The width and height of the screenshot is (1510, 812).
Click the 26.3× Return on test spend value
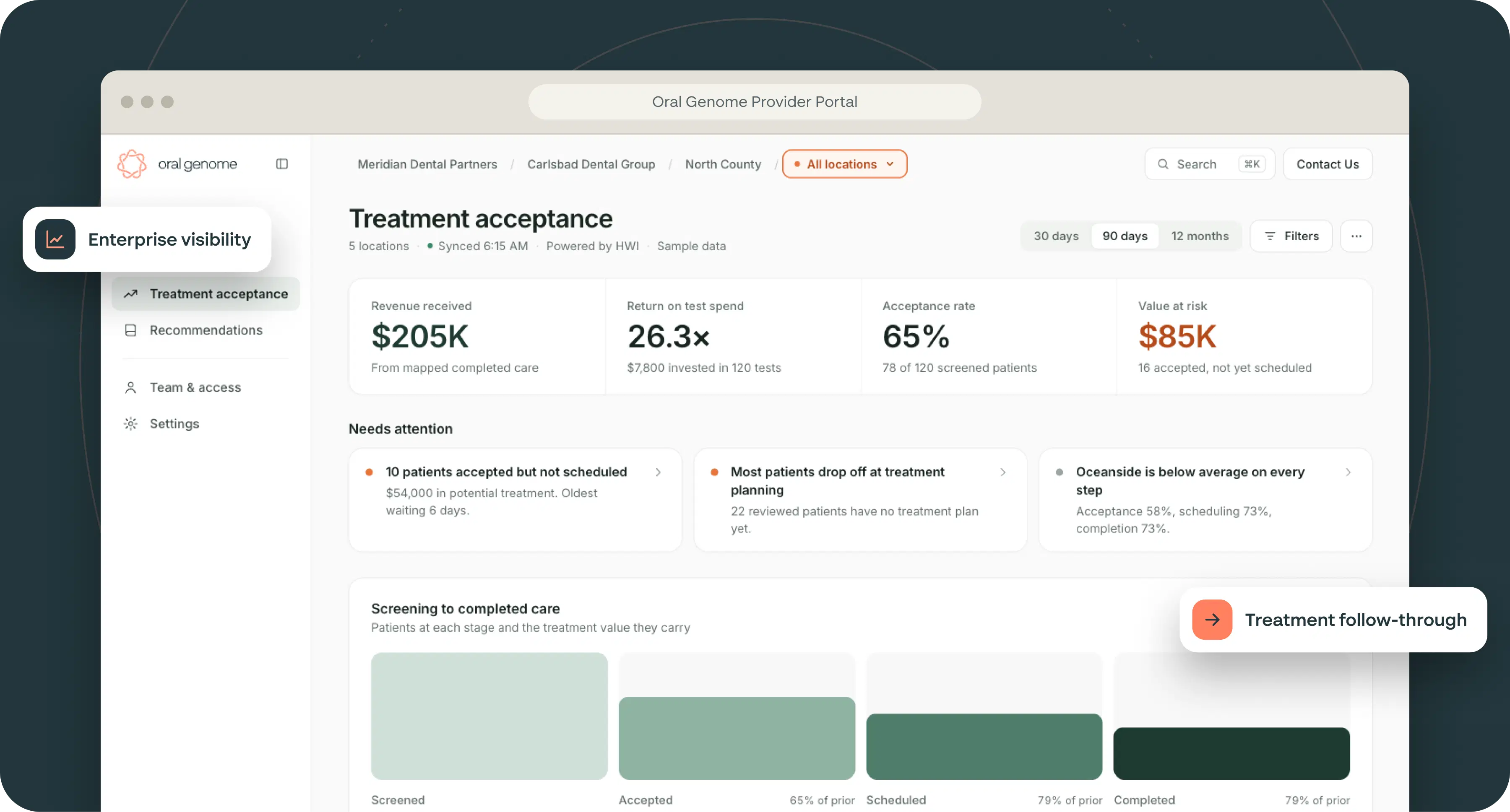(668, 336)
